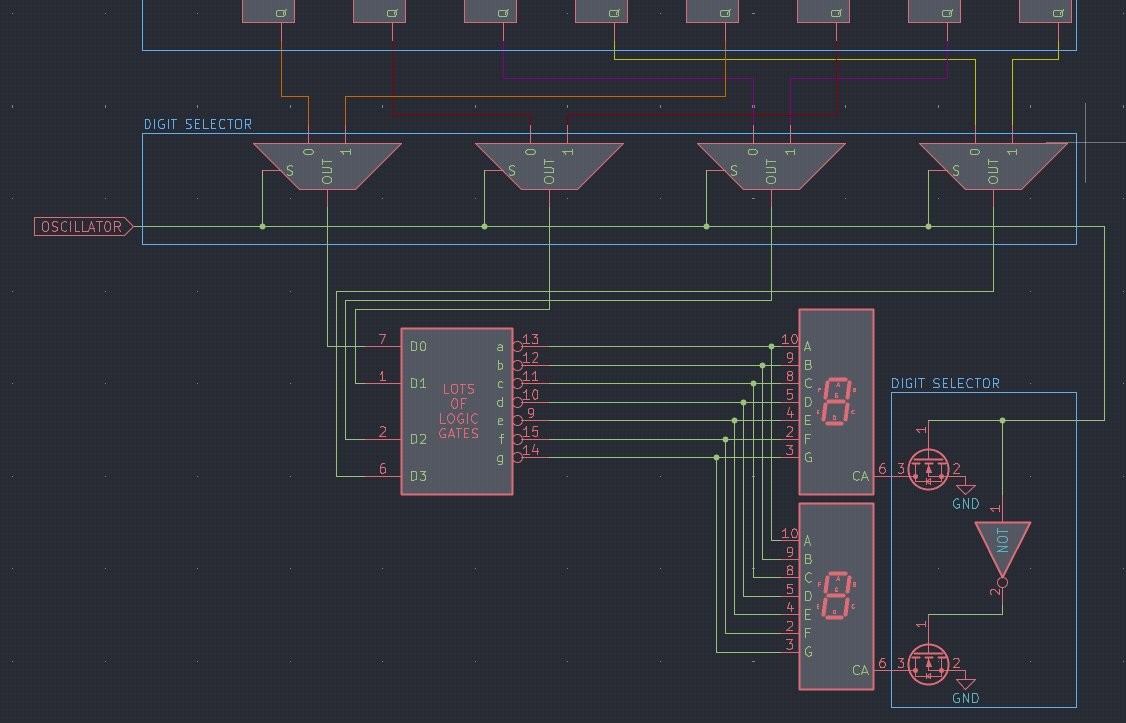Click output pin number 12 of segment b
Screen dimensions: 1126x723
coord(531,358)
